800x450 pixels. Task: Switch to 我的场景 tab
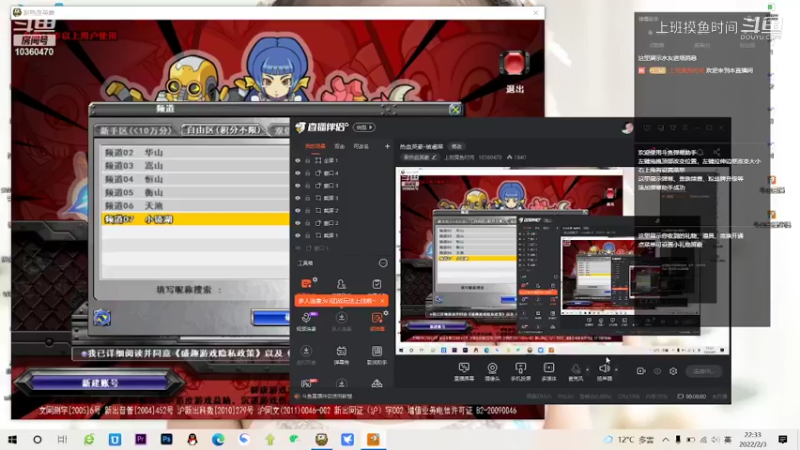[x=315, y=146]
